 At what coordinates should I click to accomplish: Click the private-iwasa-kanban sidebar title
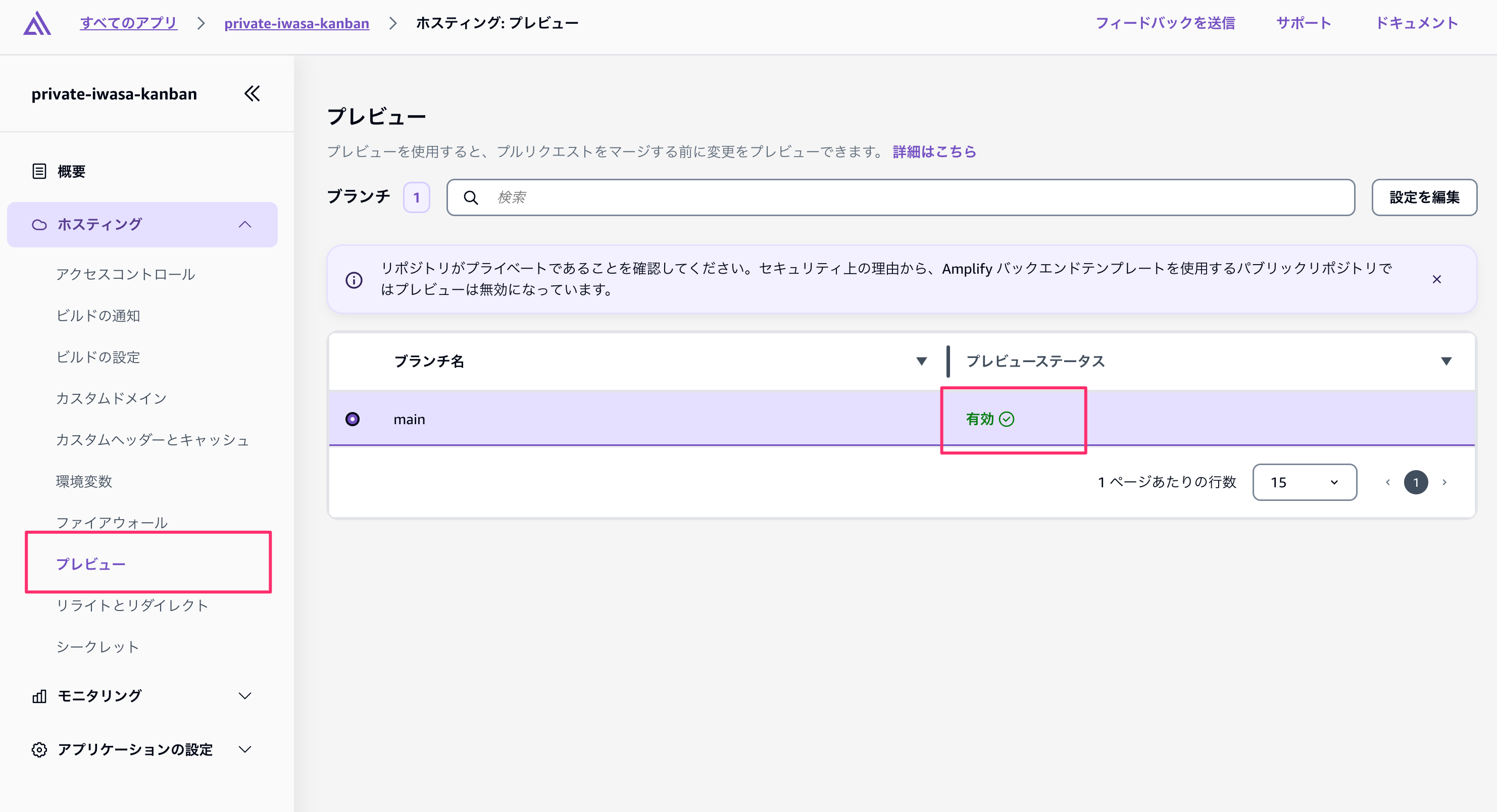(x=114, y=93)
